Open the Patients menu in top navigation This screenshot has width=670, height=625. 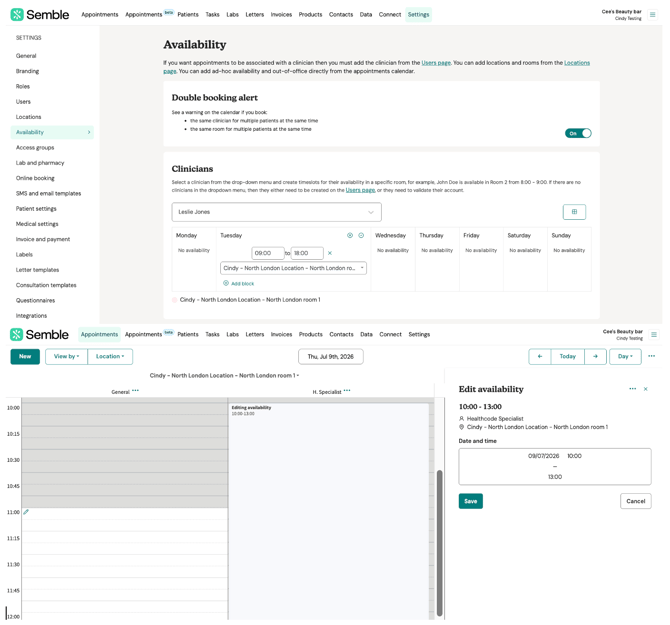188,15
